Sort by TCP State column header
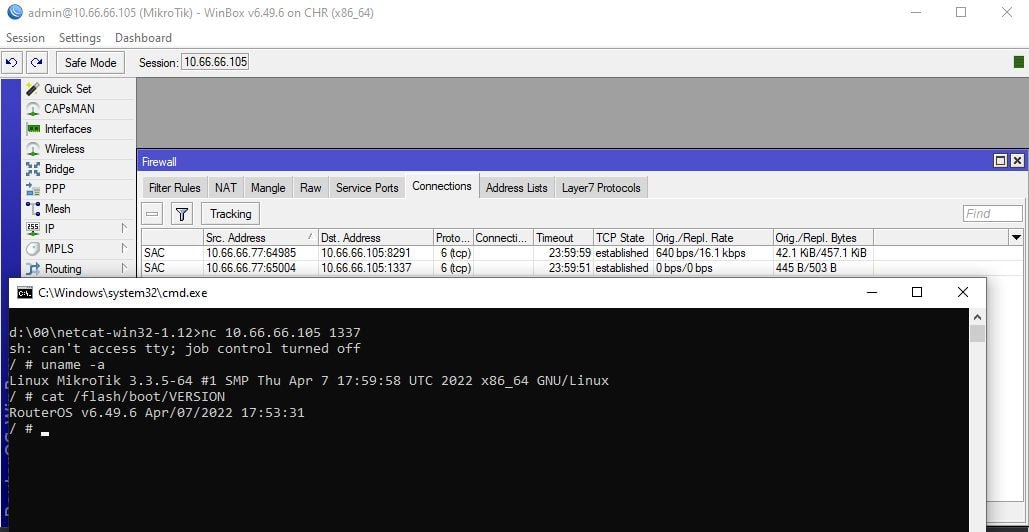The height and width of the screenshot is (532, 1029). pos(623,237)
